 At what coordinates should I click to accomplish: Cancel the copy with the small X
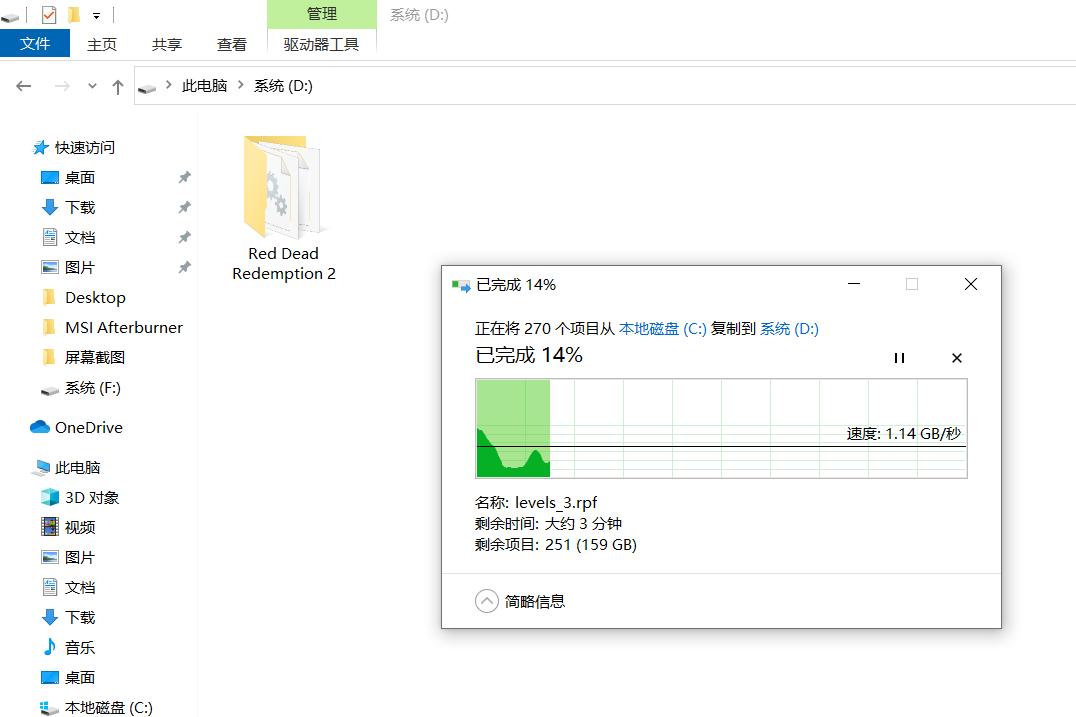point(956,357)
